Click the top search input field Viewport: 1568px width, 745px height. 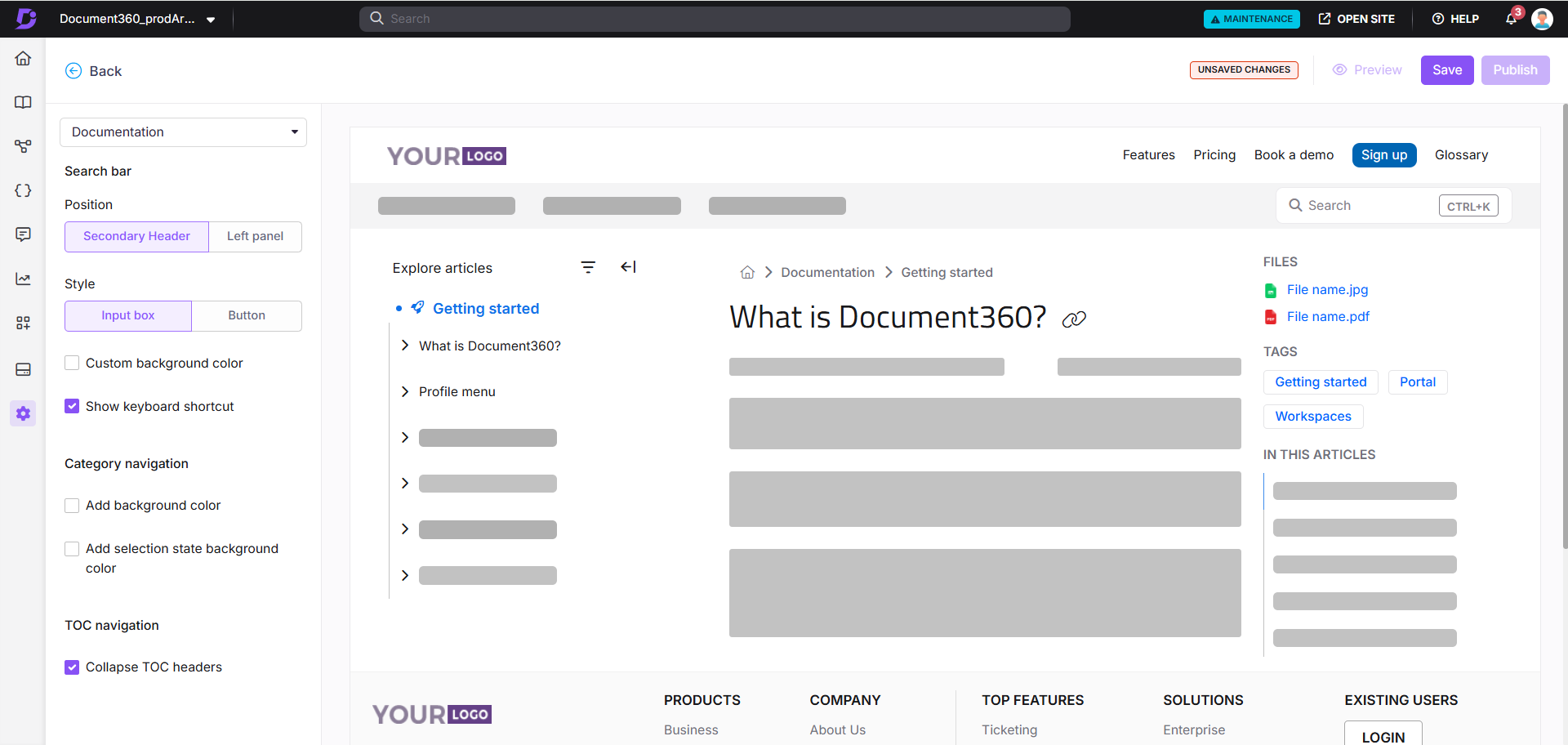pos(715,19)
